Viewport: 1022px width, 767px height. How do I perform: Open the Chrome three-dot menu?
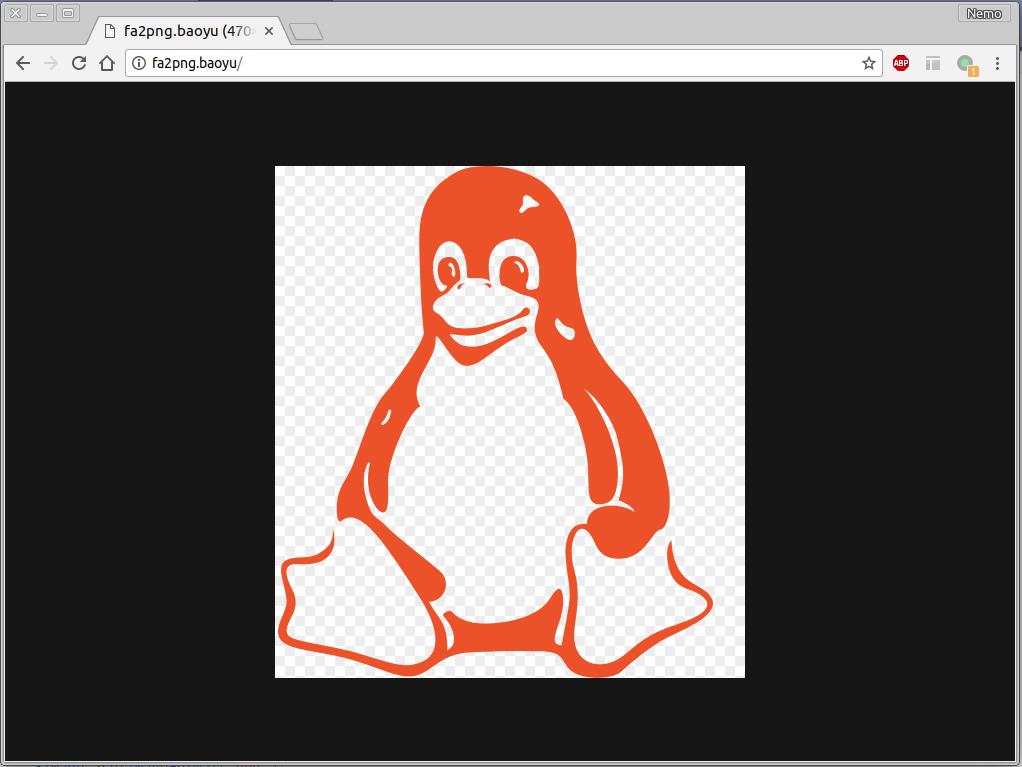pos(997,63)
